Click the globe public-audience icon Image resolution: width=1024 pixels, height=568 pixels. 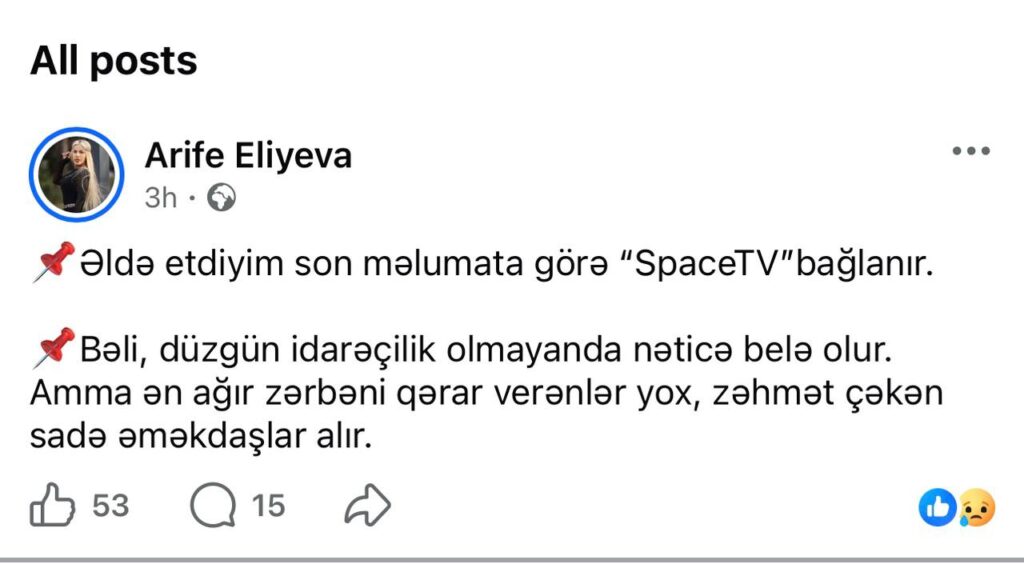tap(221, 198)
